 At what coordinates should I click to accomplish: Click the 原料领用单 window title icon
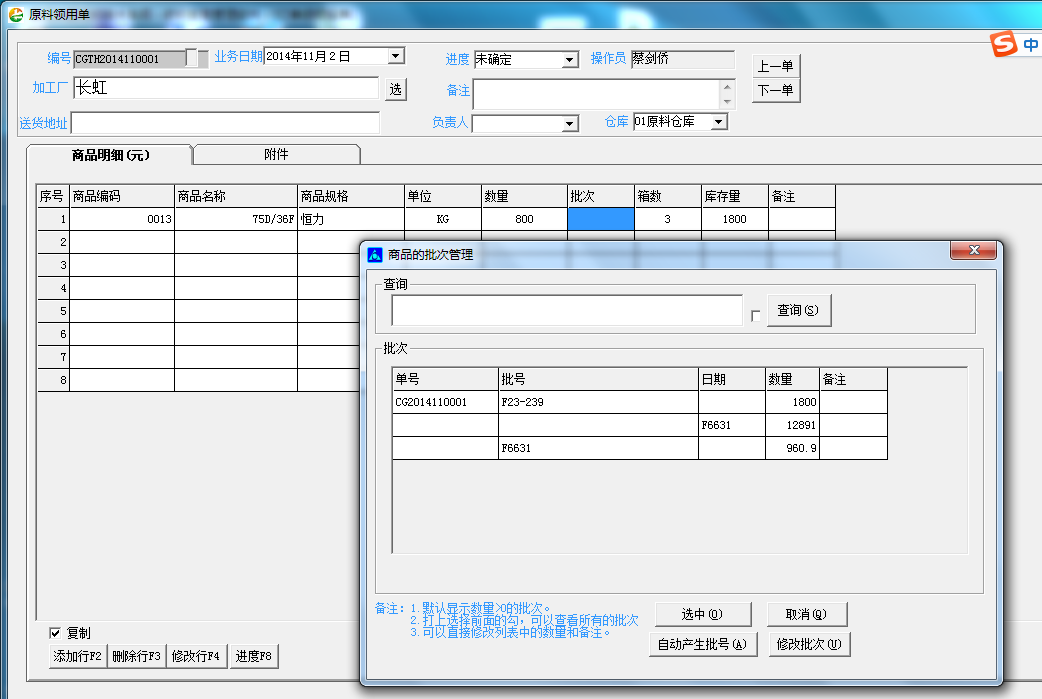15,14
